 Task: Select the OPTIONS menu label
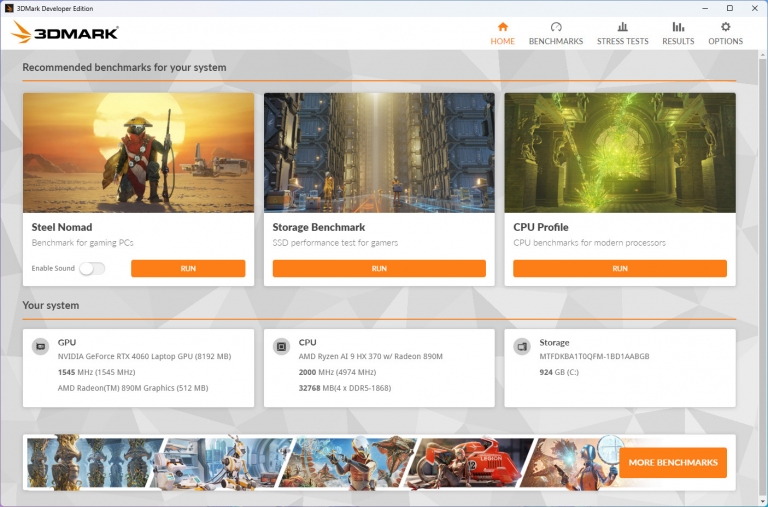(x=725, y=41)
